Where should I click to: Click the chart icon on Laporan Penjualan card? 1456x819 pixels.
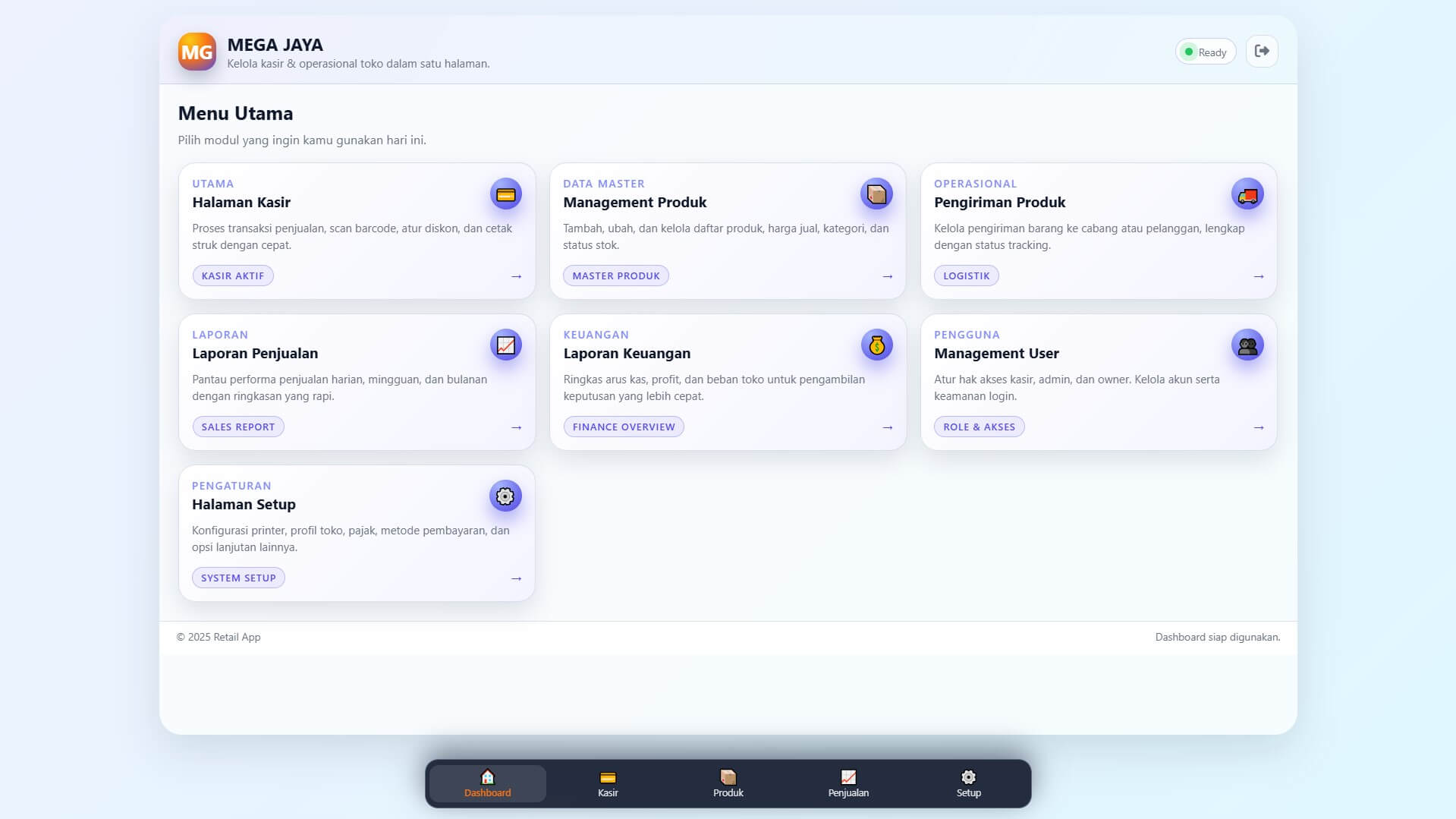(505, 345)
